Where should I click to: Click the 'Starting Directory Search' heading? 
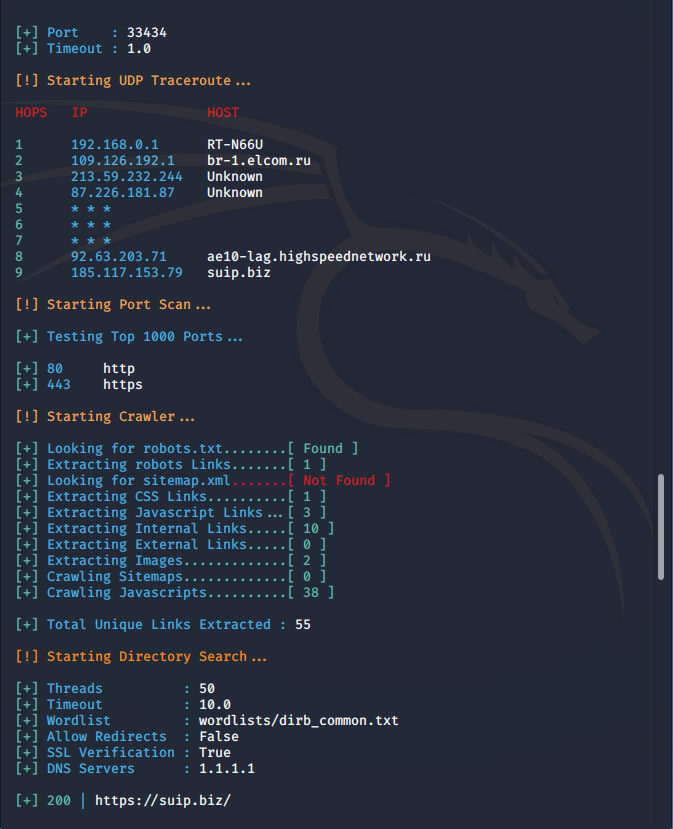pyautogui.click(x=151, y=657)
